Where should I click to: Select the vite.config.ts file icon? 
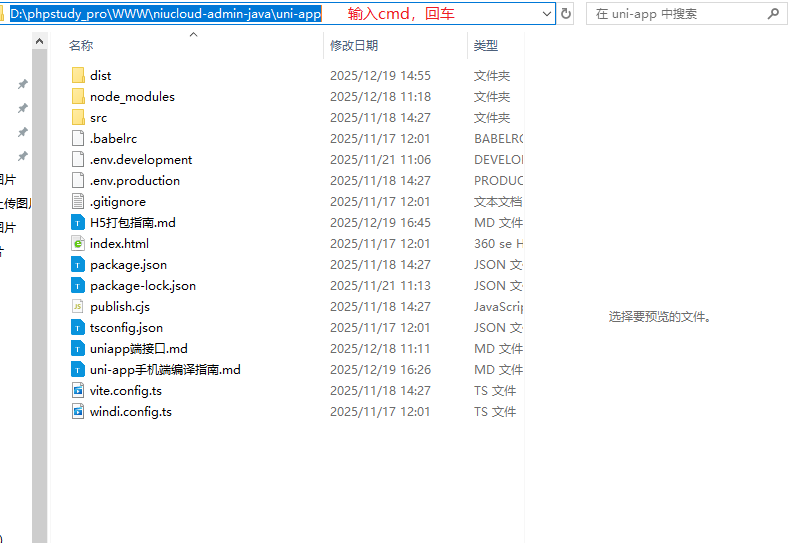tap(78, 391)
